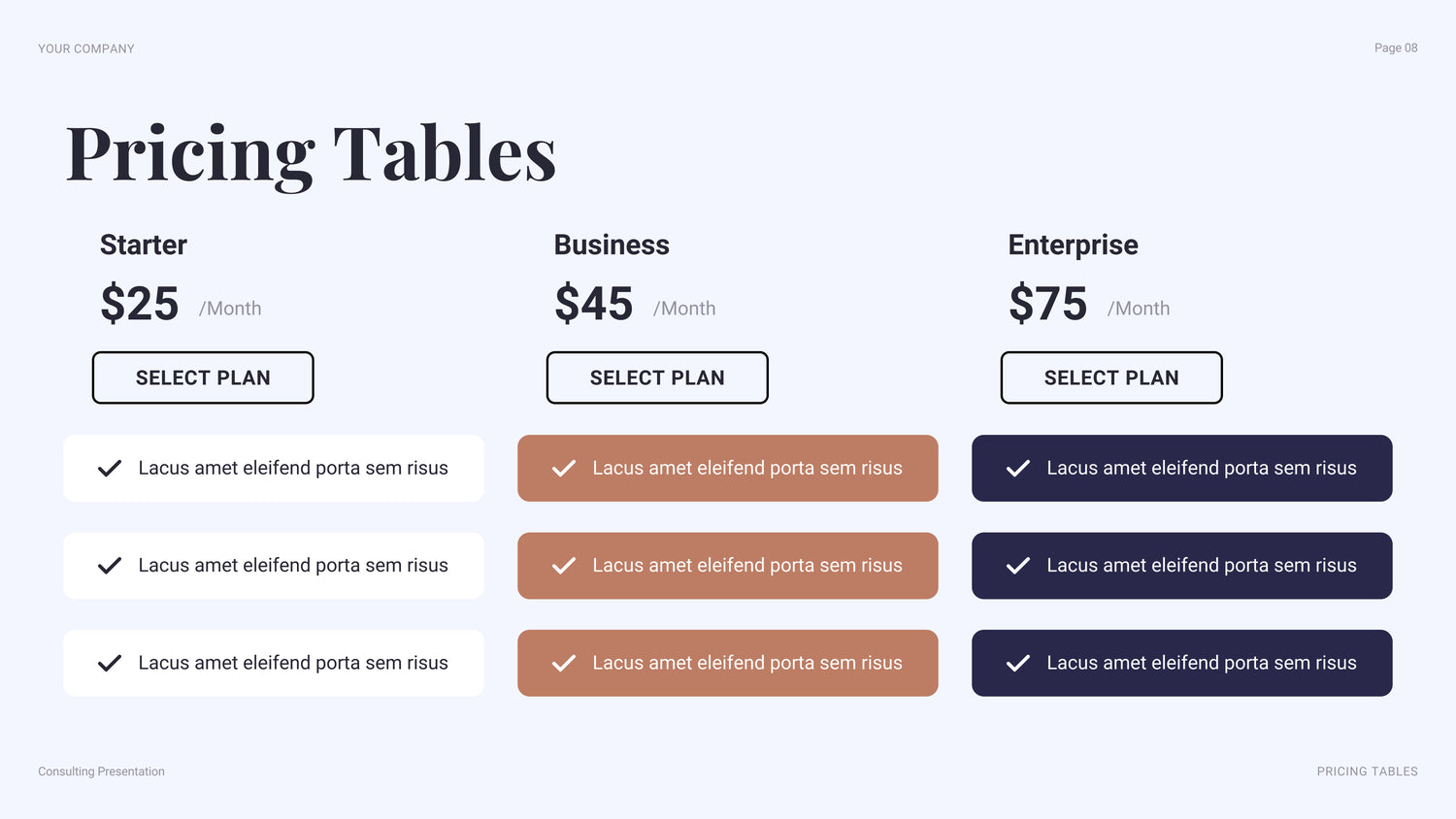This screenshot has height=819, width=1456.
Task: Click the checkmark in Starter's third feature row
Action: 110,664
